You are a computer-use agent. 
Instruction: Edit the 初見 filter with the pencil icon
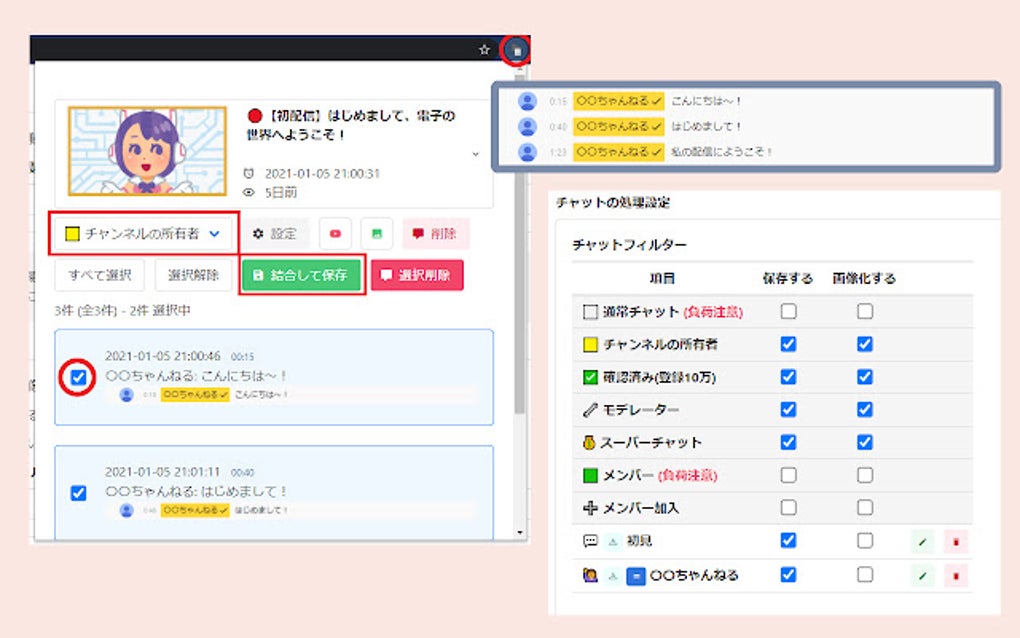click(921, 542)
